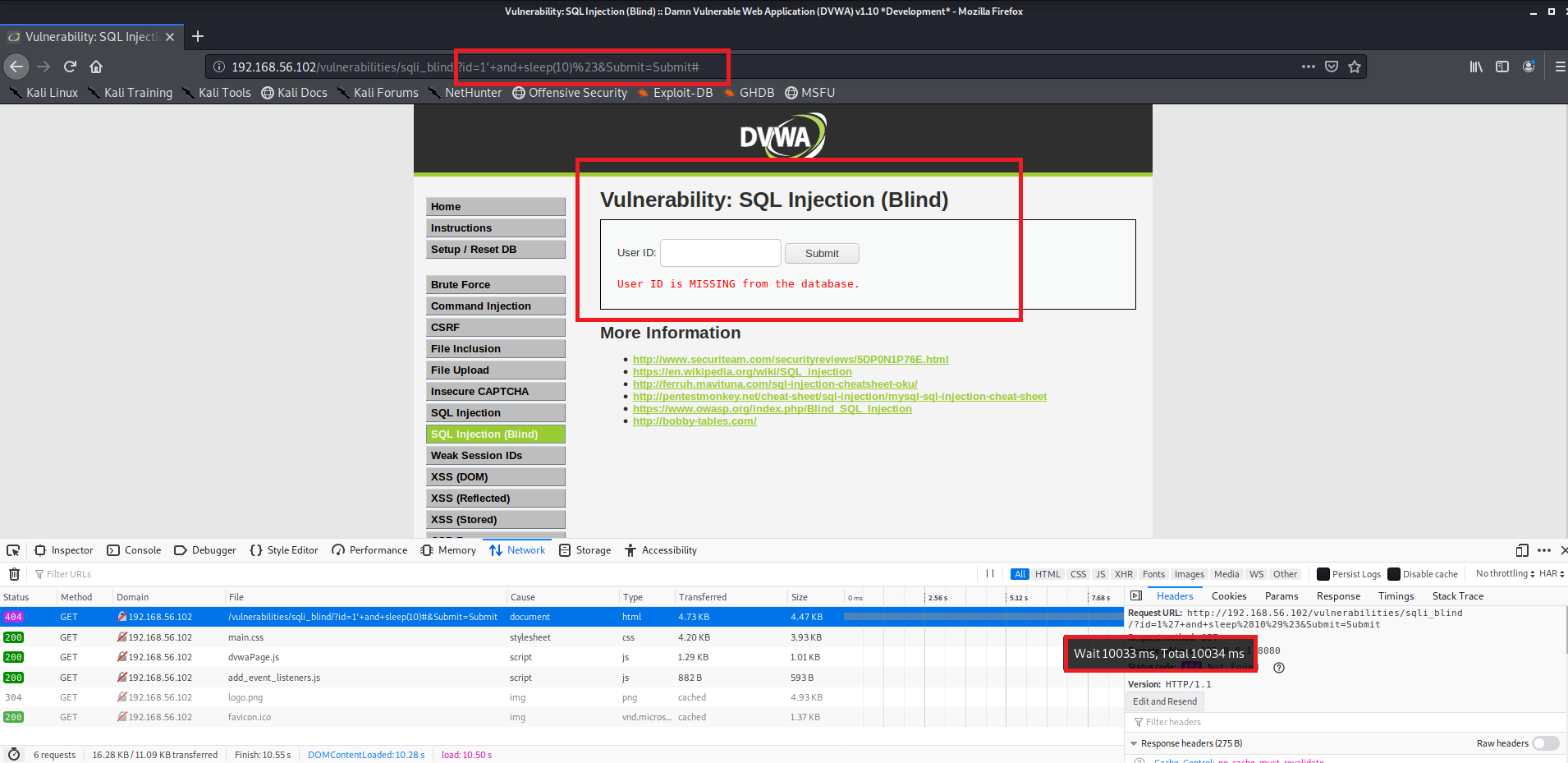Open the HAR export menu
Viewport: 1568px width, 763px height.
coord(1552,574)
